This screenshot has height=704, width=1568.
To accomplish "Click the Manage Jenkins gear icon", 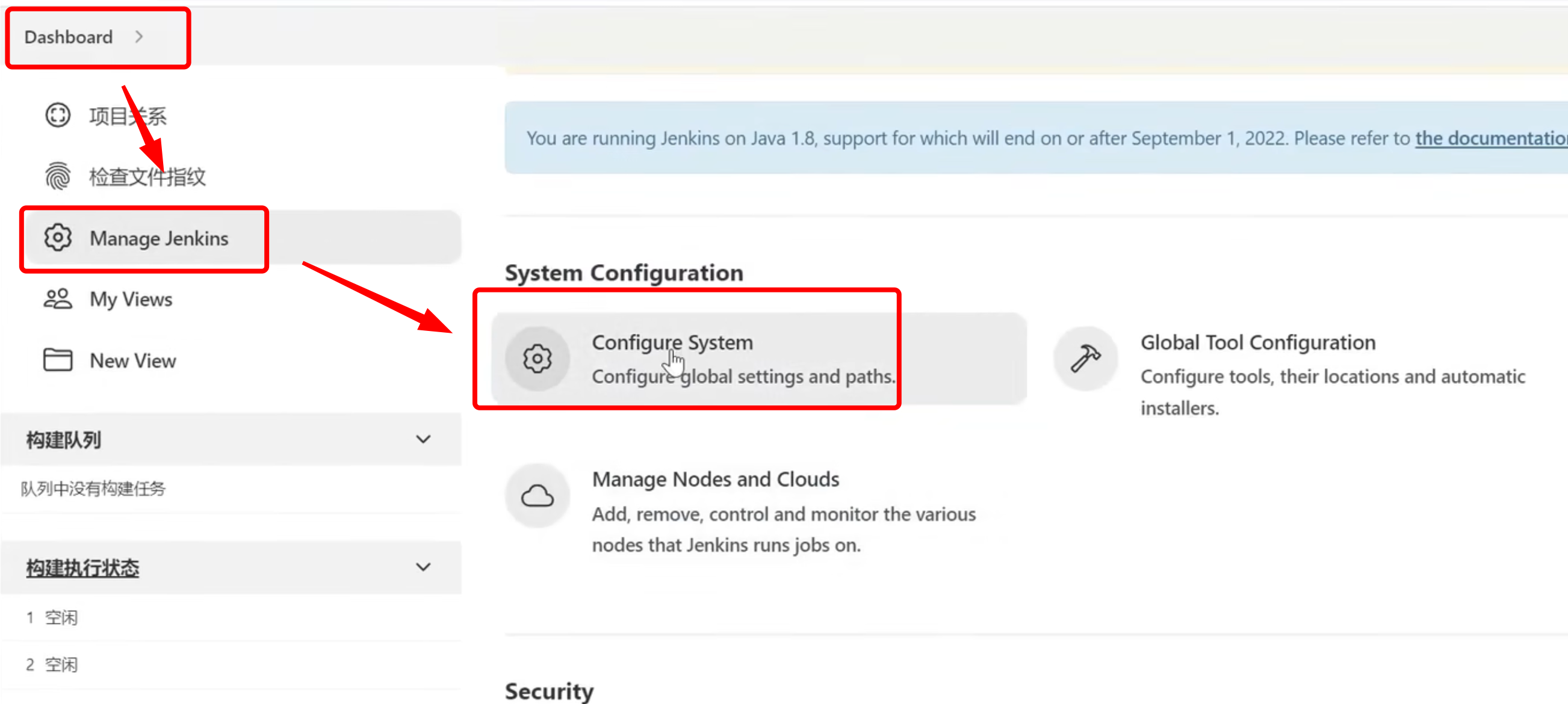I will click(58, 238).
